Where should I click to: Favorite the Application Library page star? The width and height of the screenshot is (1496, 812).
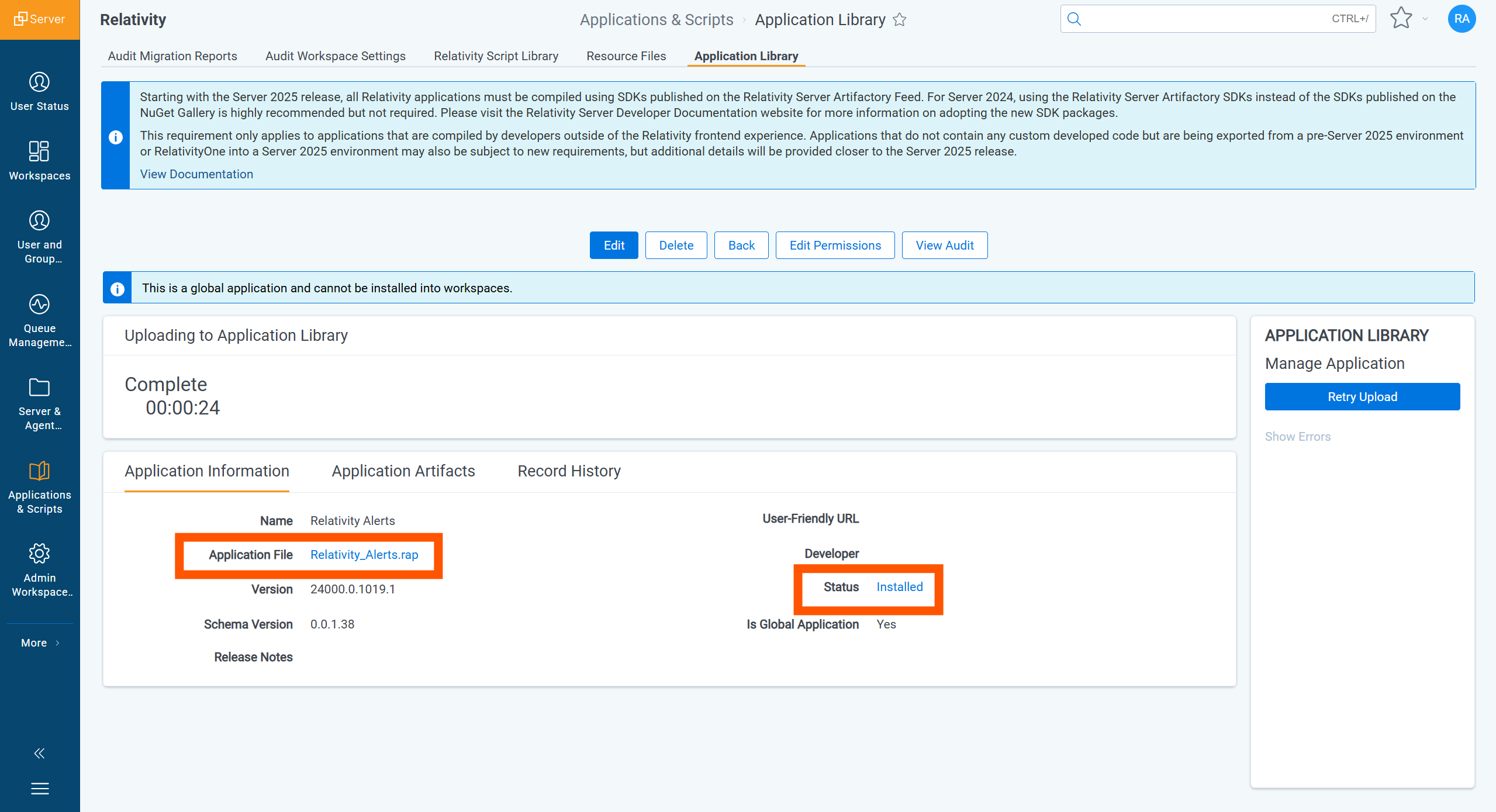coord(900,20)
